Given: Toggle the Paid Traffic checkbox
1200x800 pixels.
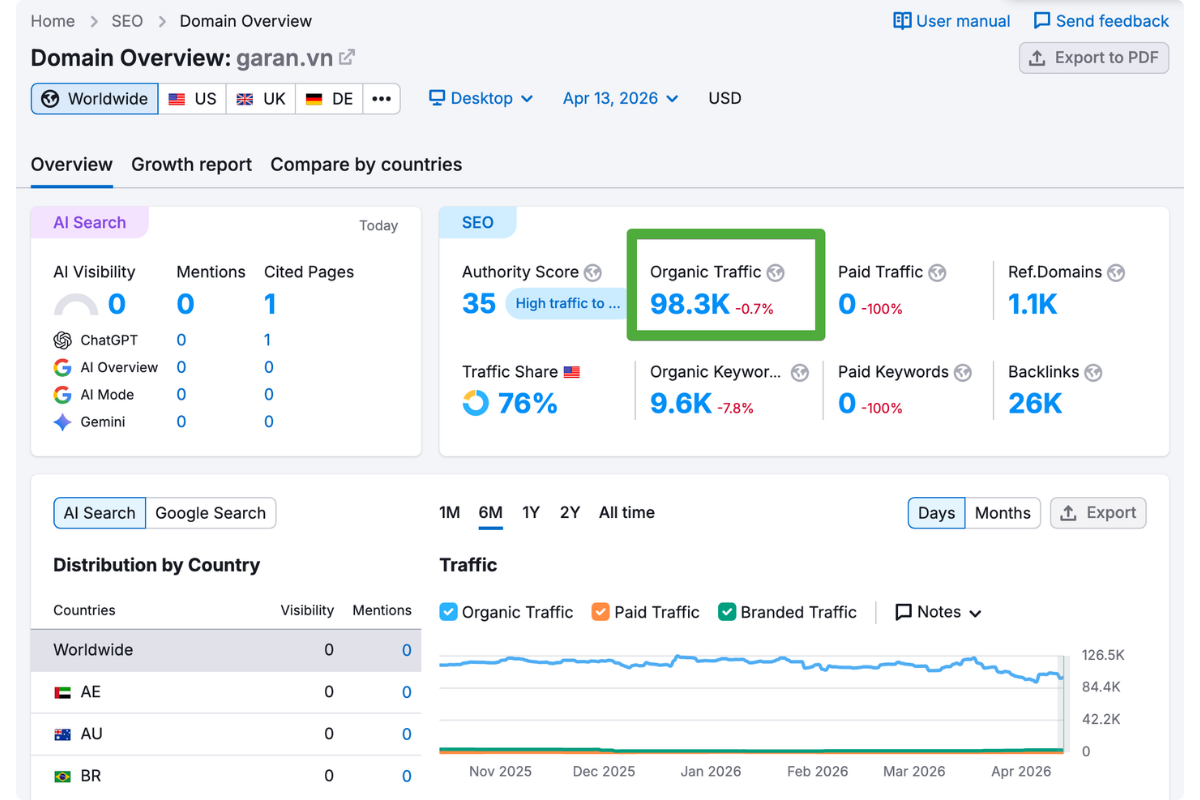Looking at the screenshot, I should click(601, 612).
